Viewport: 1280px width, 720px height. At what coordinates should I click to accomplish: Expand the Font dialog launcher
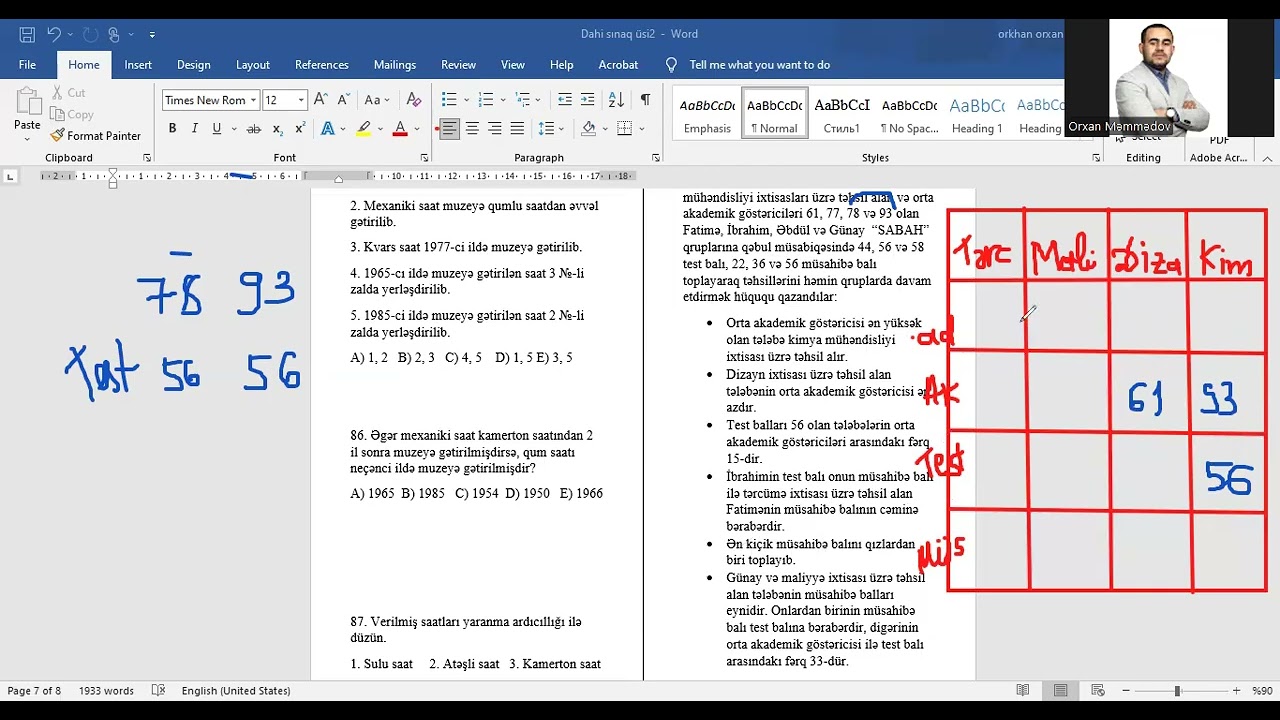[x=424, y=158]
